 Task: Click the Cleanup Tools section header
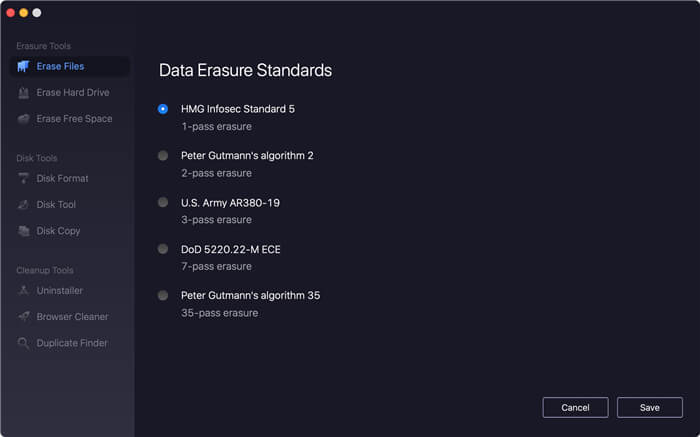point(45,270)
